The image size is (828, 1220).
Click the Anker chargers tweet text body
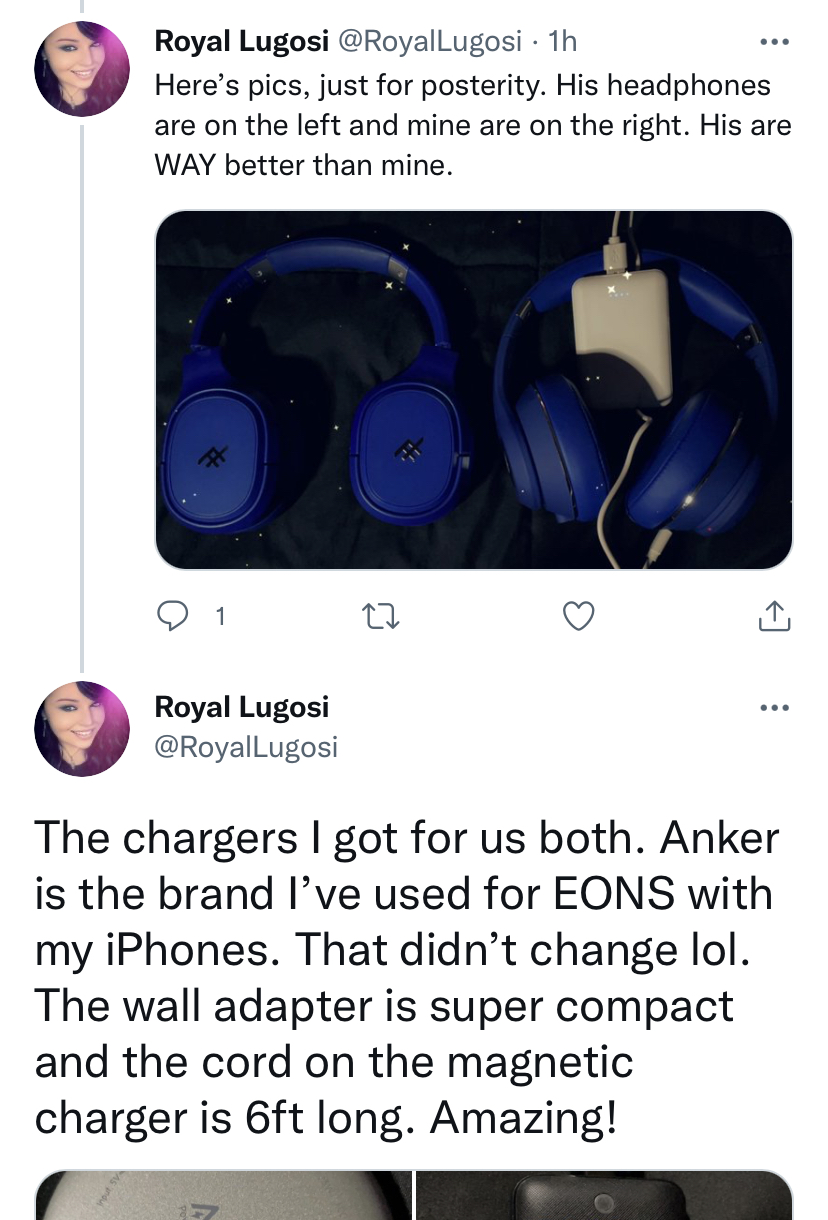(406, 978)
